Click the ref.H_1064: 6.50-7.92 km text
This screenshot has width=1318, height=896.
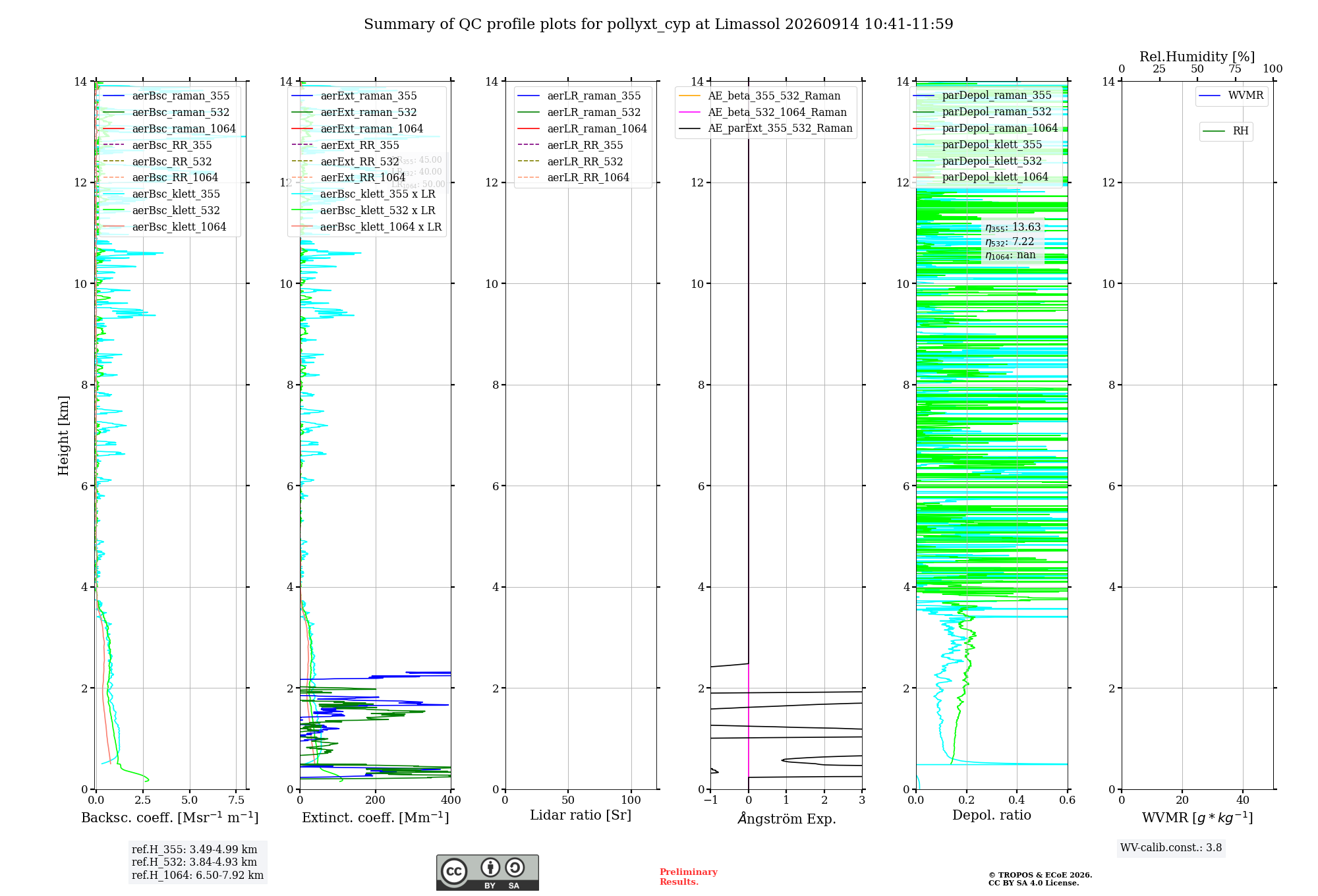tap(198, 876)
